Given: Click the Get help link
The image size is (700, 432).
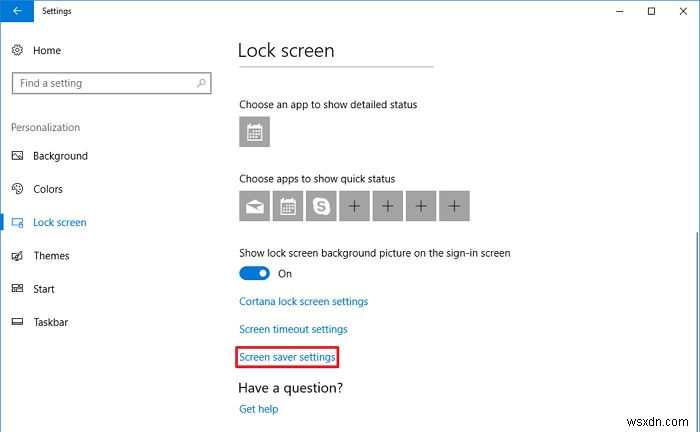Looking at the screenshot, I should tap(259, 409).
